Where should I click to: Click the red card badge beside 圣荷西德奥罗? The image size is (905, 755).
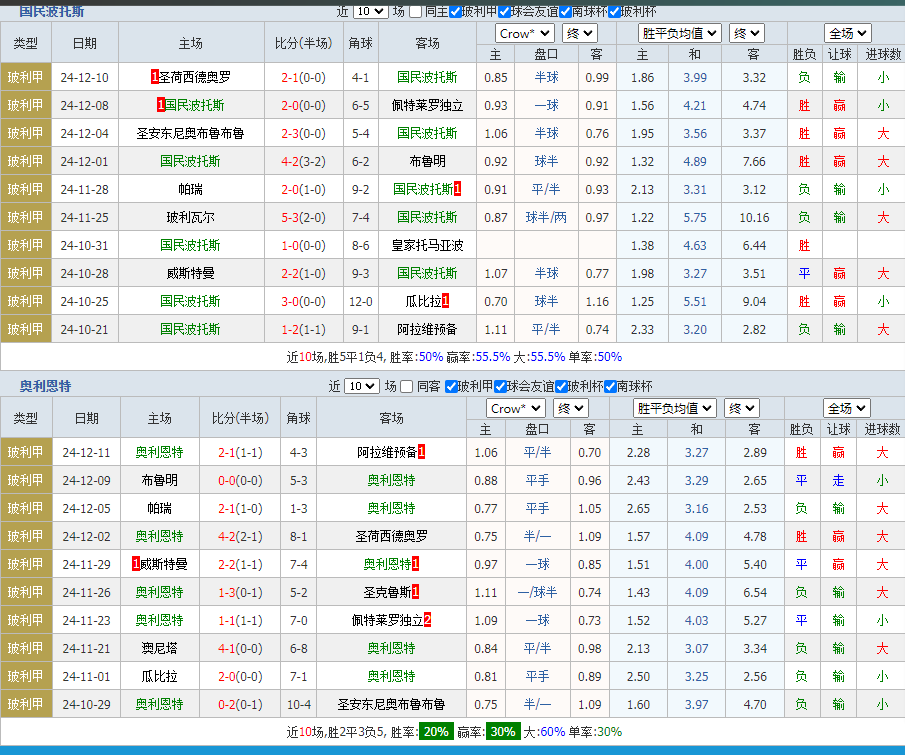(153, 74)
